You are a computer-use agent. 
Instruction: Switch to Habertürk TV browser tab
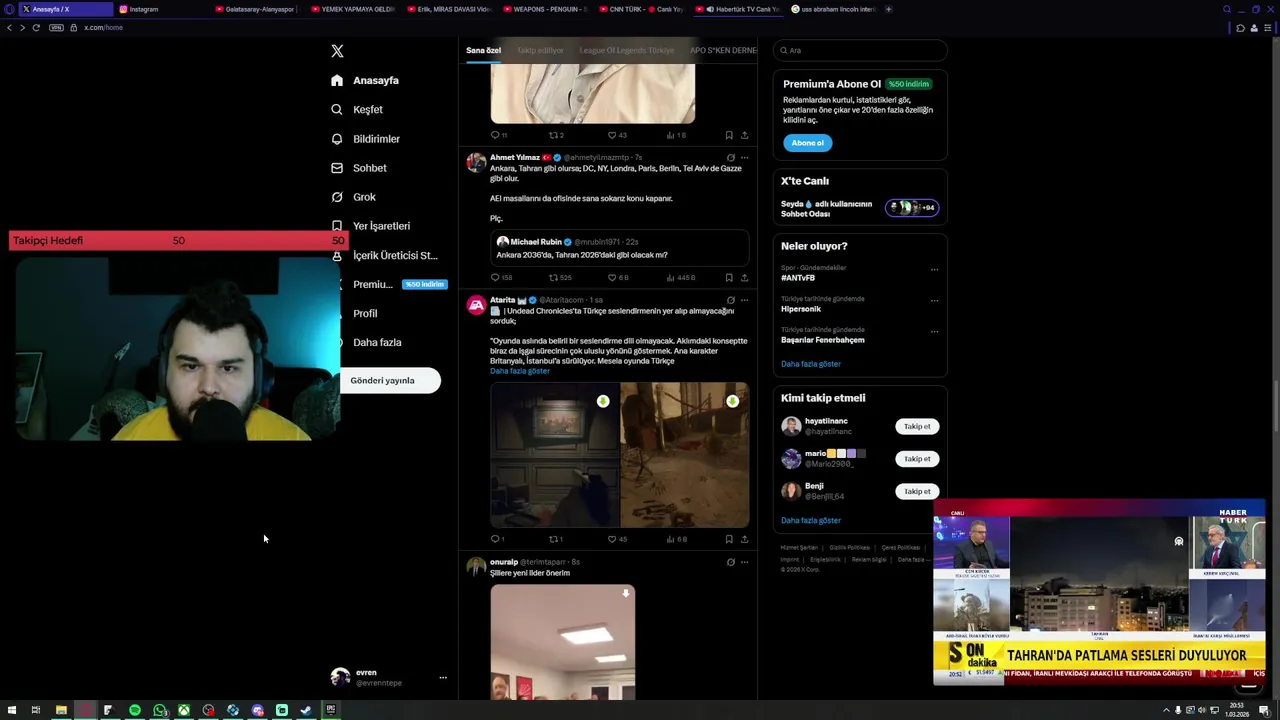click(737, 9)
